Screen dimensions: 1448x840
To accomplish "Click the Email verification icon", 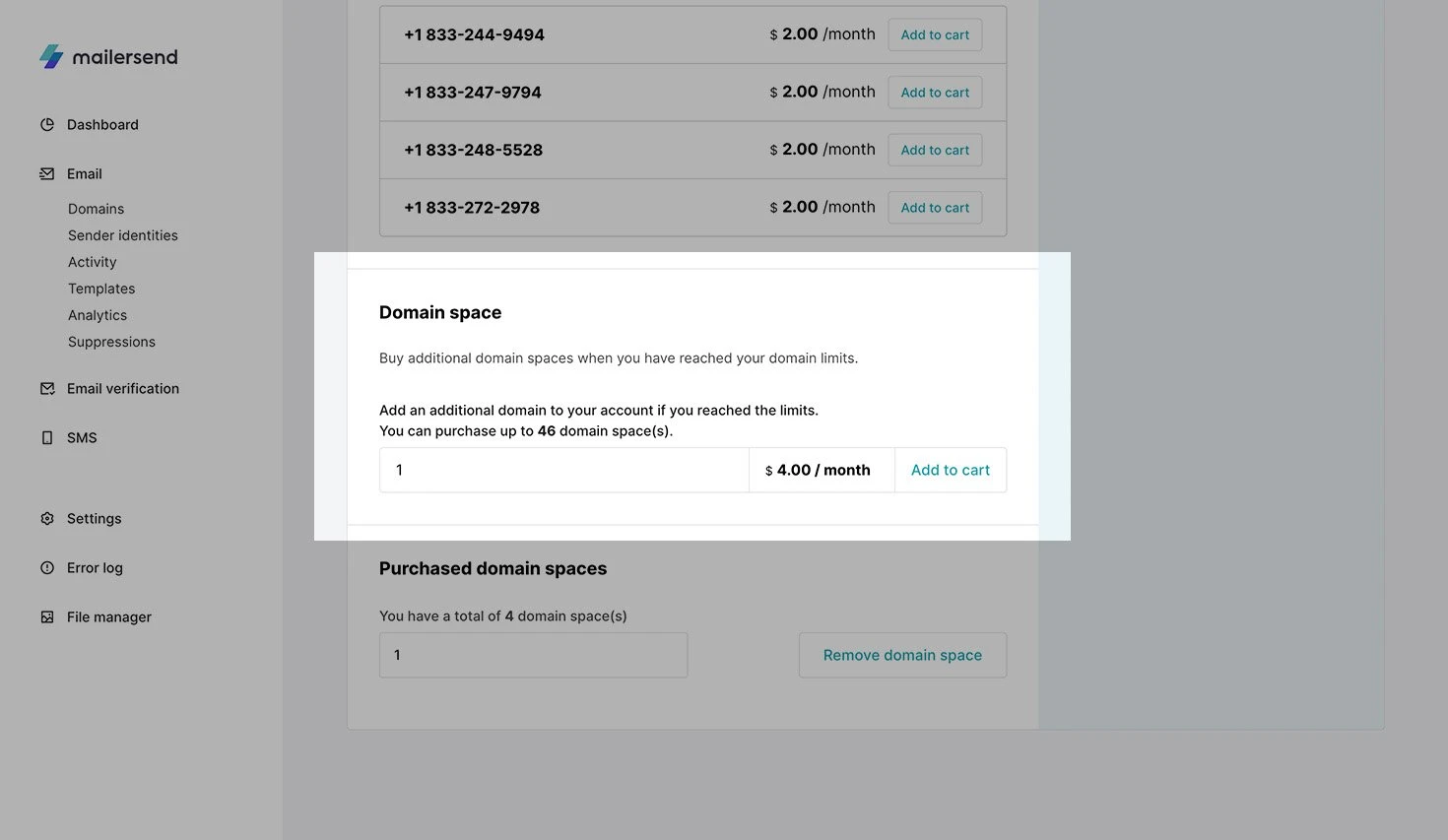I will coord(47,389).
